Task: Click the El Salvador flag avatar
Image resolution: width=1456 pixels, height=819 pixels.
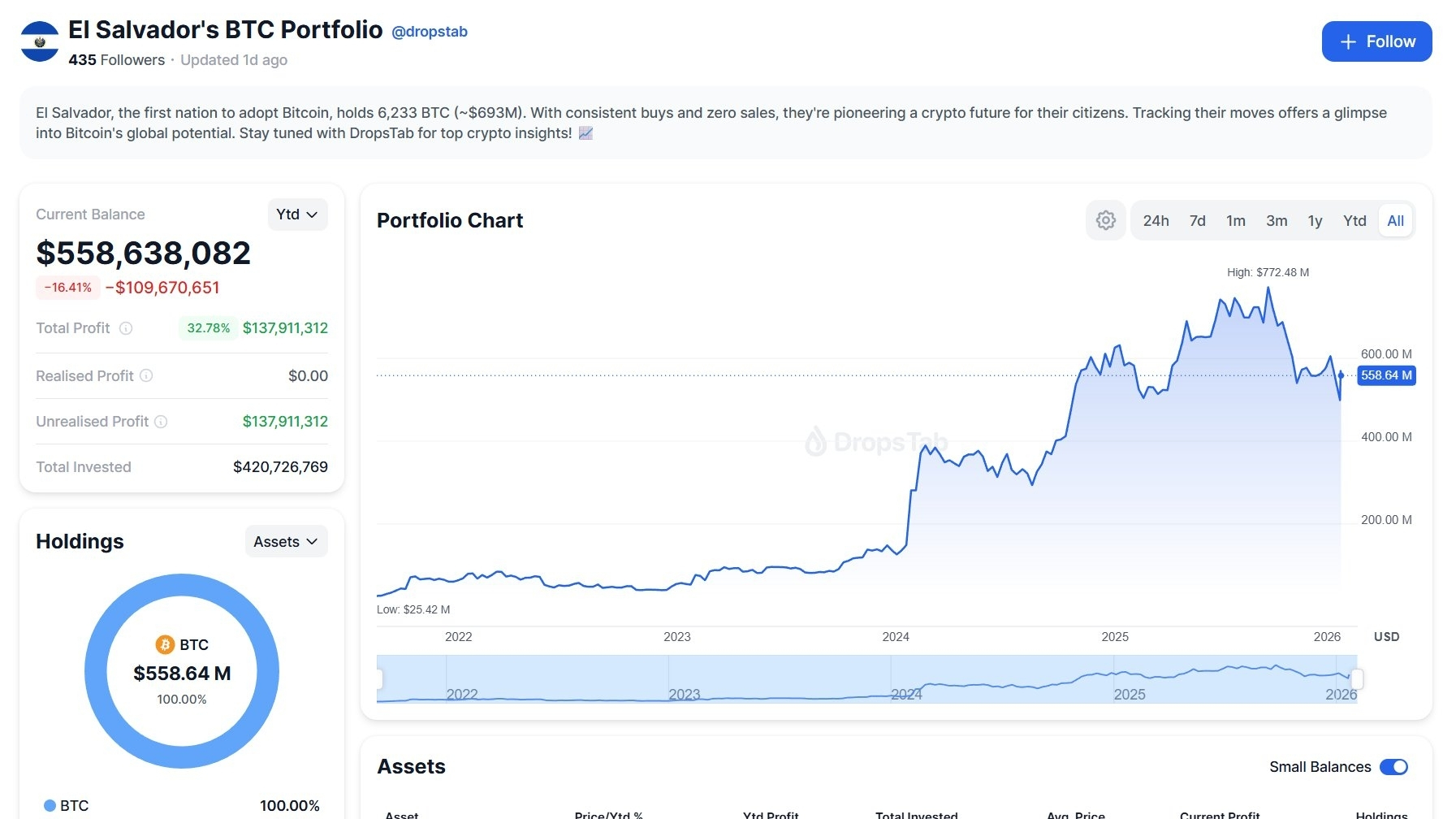Action: 40,41
